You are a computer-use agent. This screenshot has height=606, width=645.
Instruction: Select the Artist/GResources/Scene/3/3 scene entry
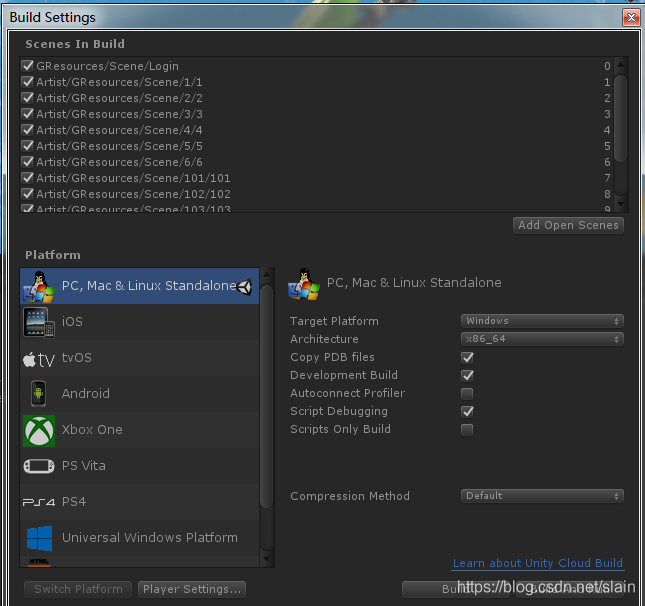316,114
